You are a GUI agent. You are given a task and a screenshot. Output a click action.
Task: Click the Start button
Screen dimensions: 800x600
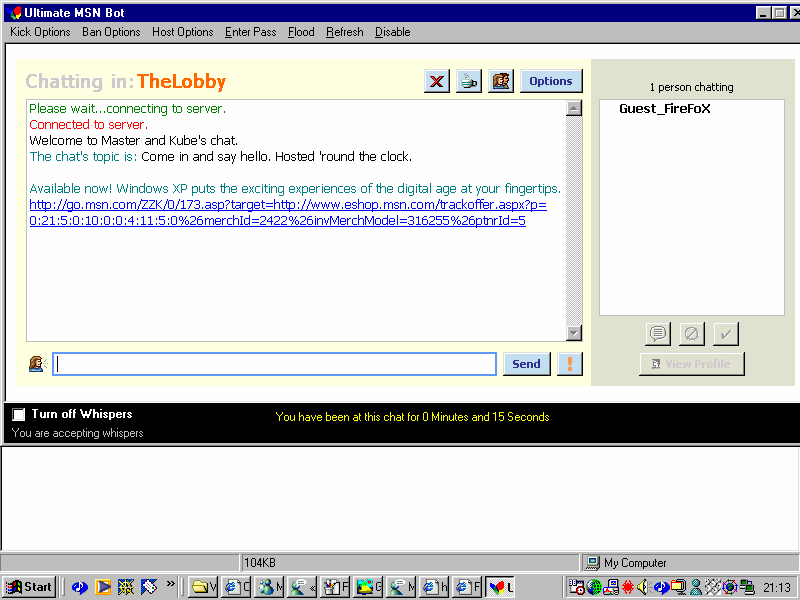pyautogui.click(x=29, y=587)
